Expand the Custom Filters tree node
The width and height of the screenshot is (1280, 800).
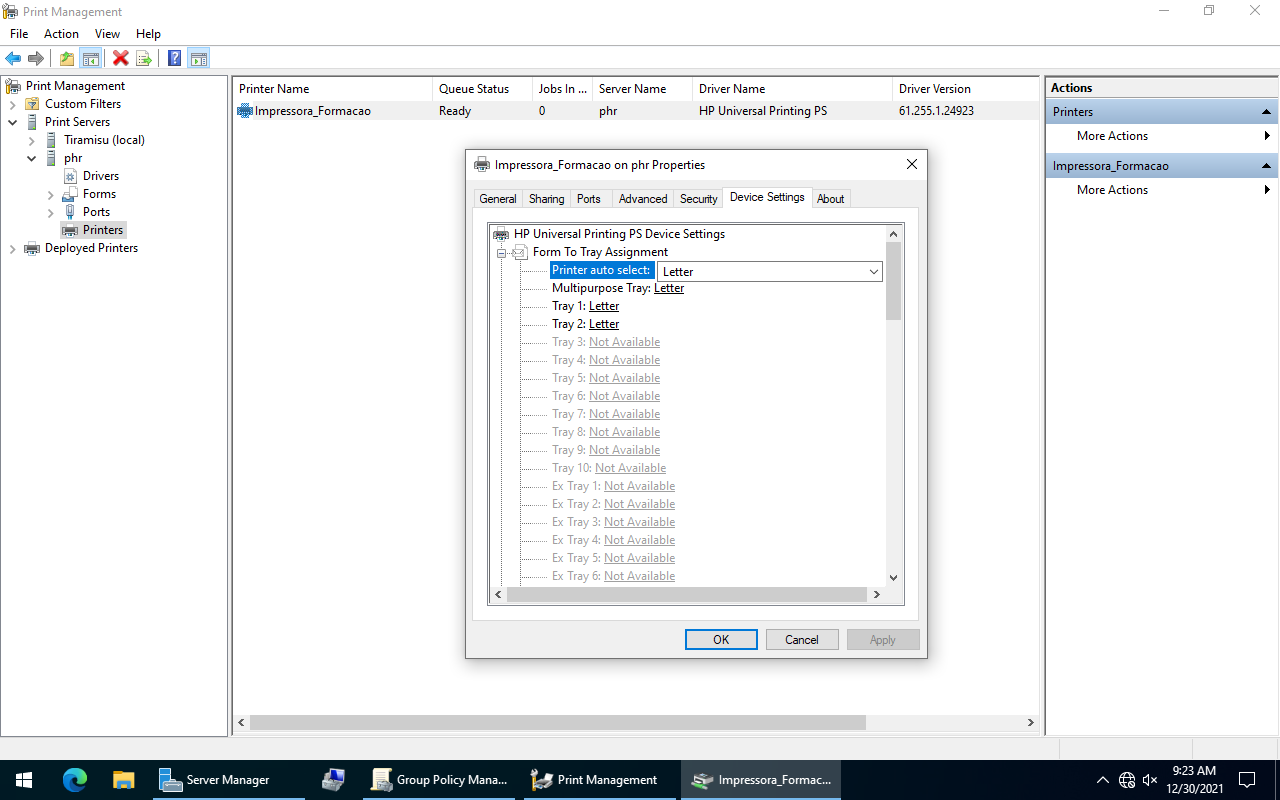12,104
